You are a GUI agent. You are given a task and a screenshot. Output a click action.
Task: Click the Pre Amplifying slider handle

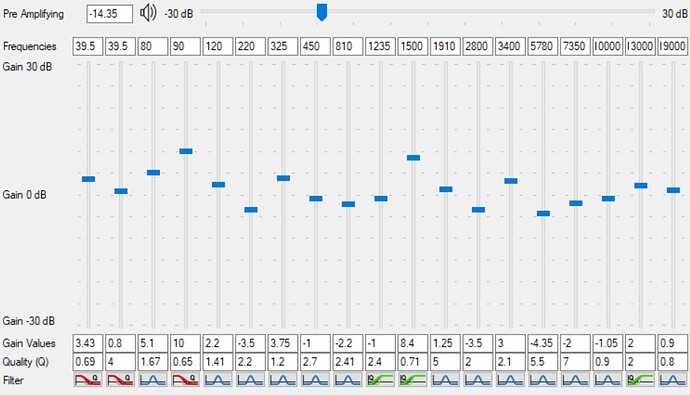(x=322, y=12)
